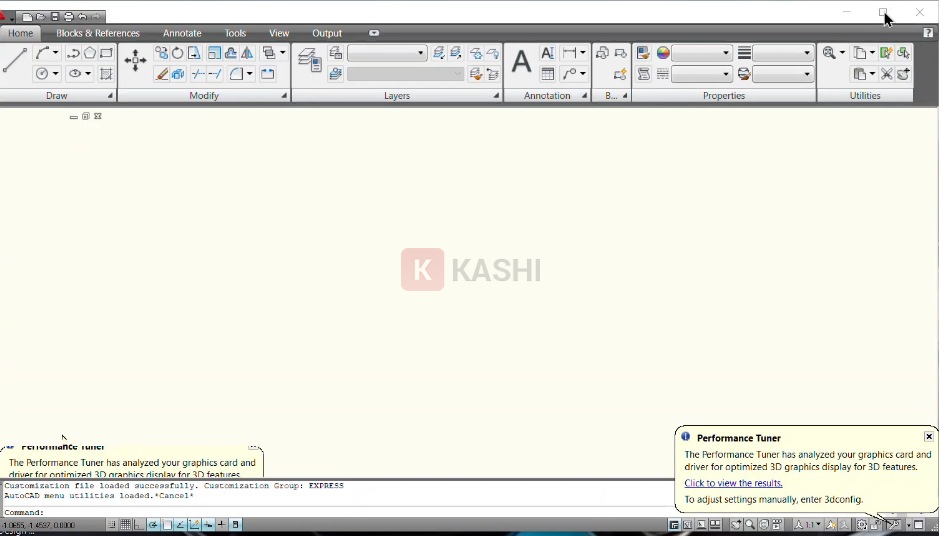Toggle Object Snap in status bar
The width and height of the screenshot is (939, 536).
tap(167, 525)
